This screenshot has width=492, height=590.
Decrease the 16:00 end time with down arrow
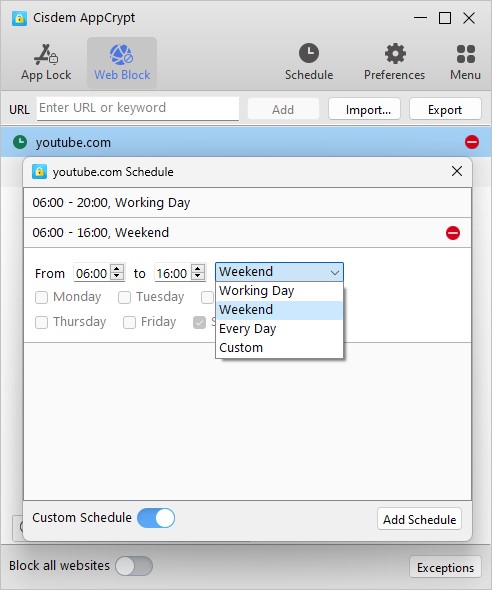tap(198, 276)
